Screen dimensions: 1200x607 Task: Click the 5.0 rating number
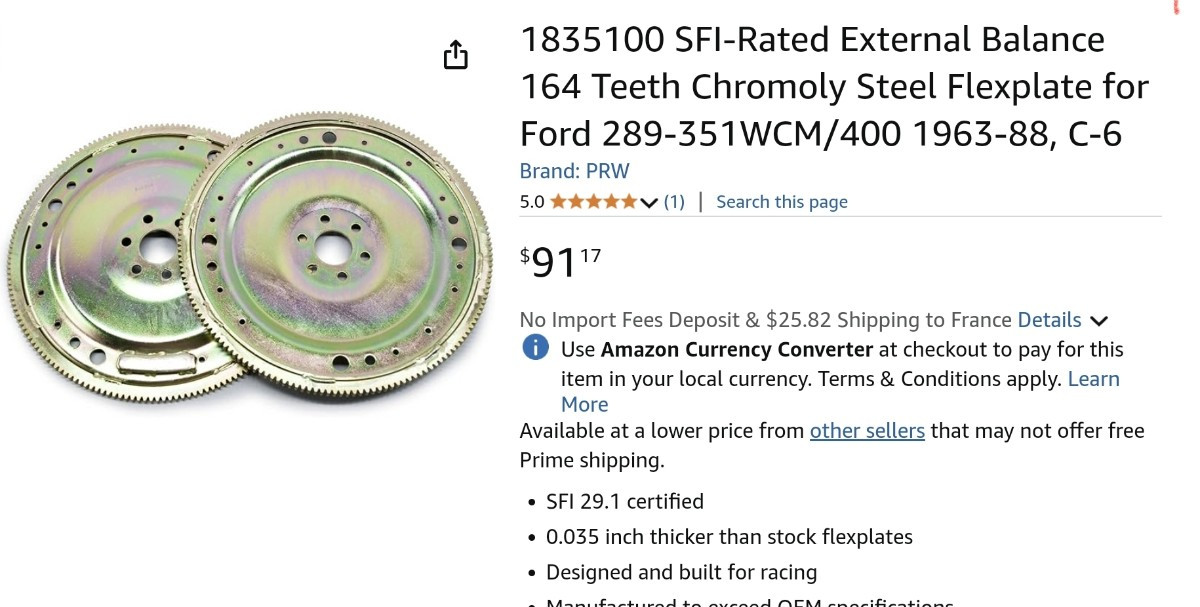click(x=532, y=202)
